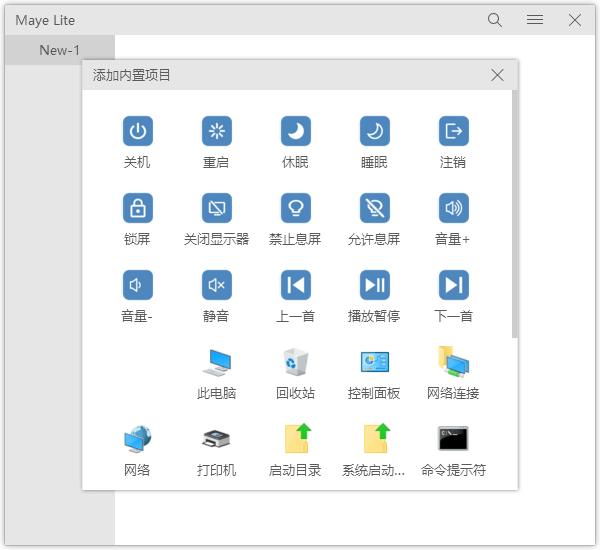Mute audio with the 静音 icon

(216, 285)
